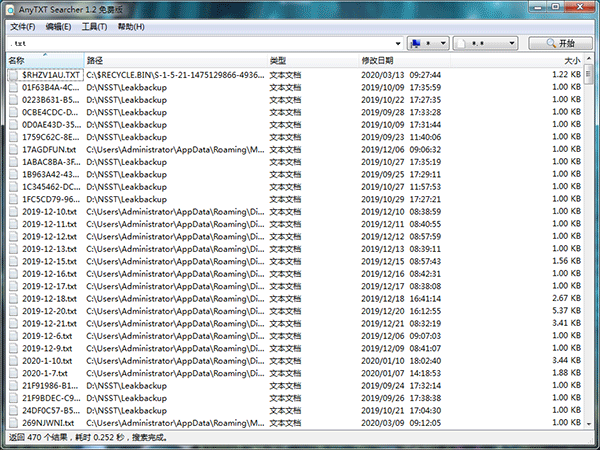Viewport: 600px width, 450px height.
Task: Select the 2019-12-9.txt file name
Action: point(47,349)
